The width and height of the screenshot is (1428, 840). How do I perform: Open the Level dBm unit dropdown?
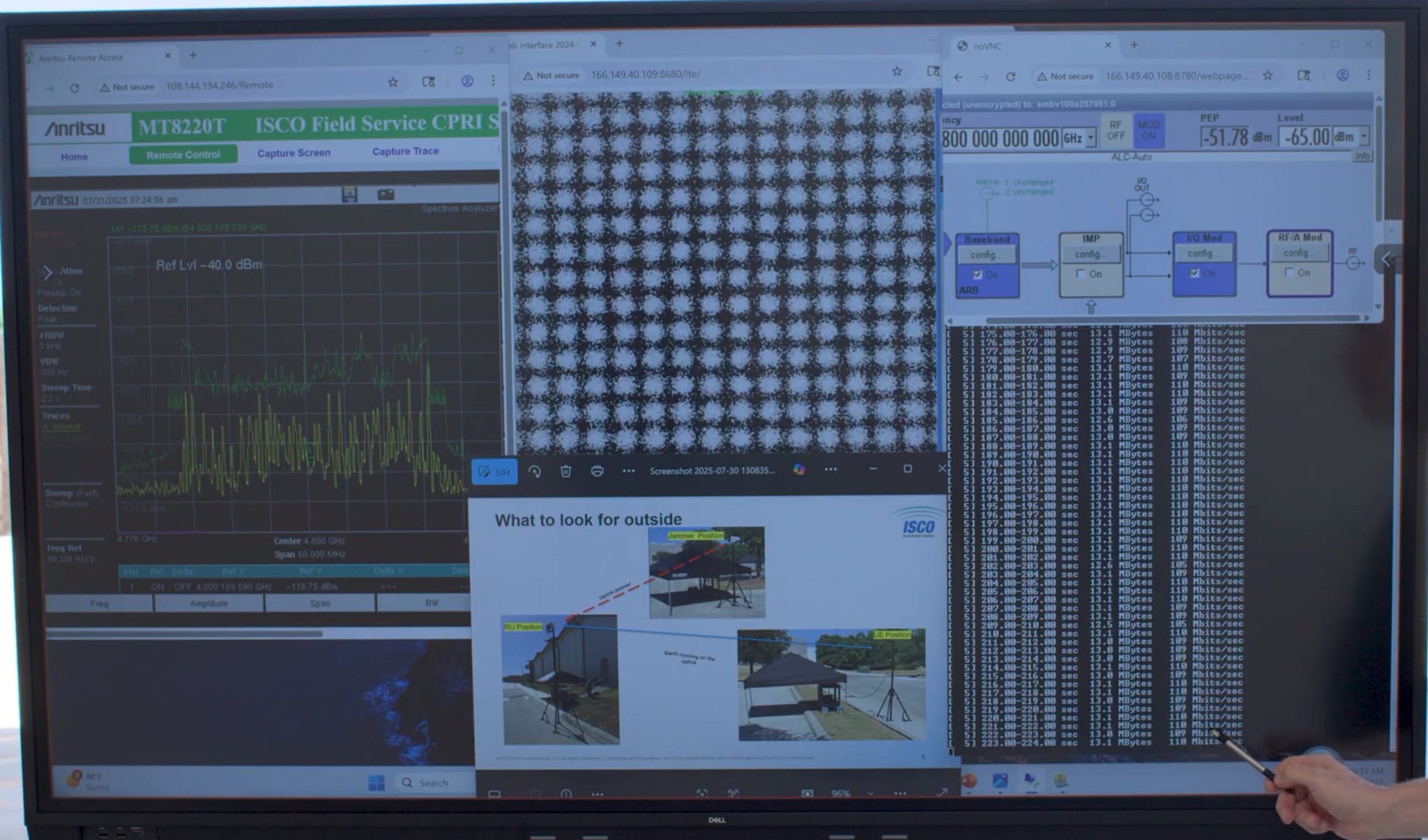(1364, 137)
